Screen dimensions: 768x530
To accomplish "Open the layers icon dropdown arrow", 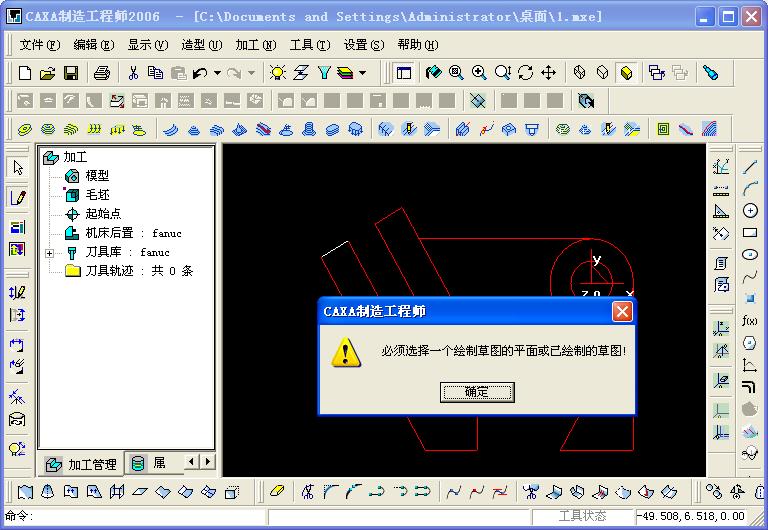I will pos(362,73).
